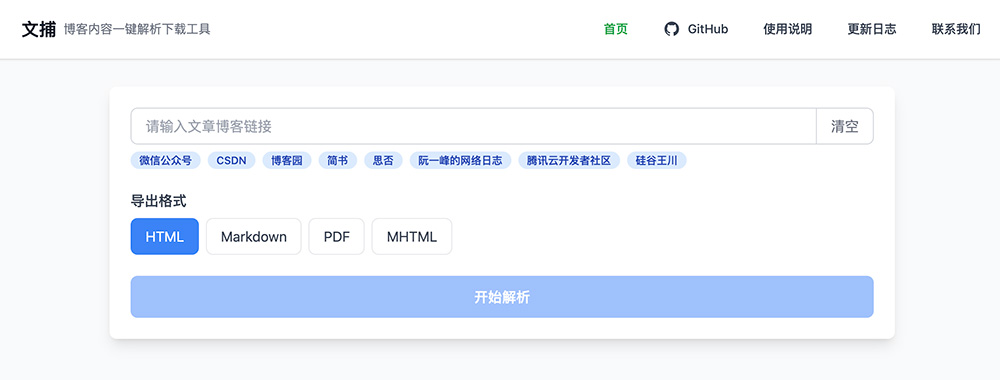Click the 导出格式 label

pos(158,201)
